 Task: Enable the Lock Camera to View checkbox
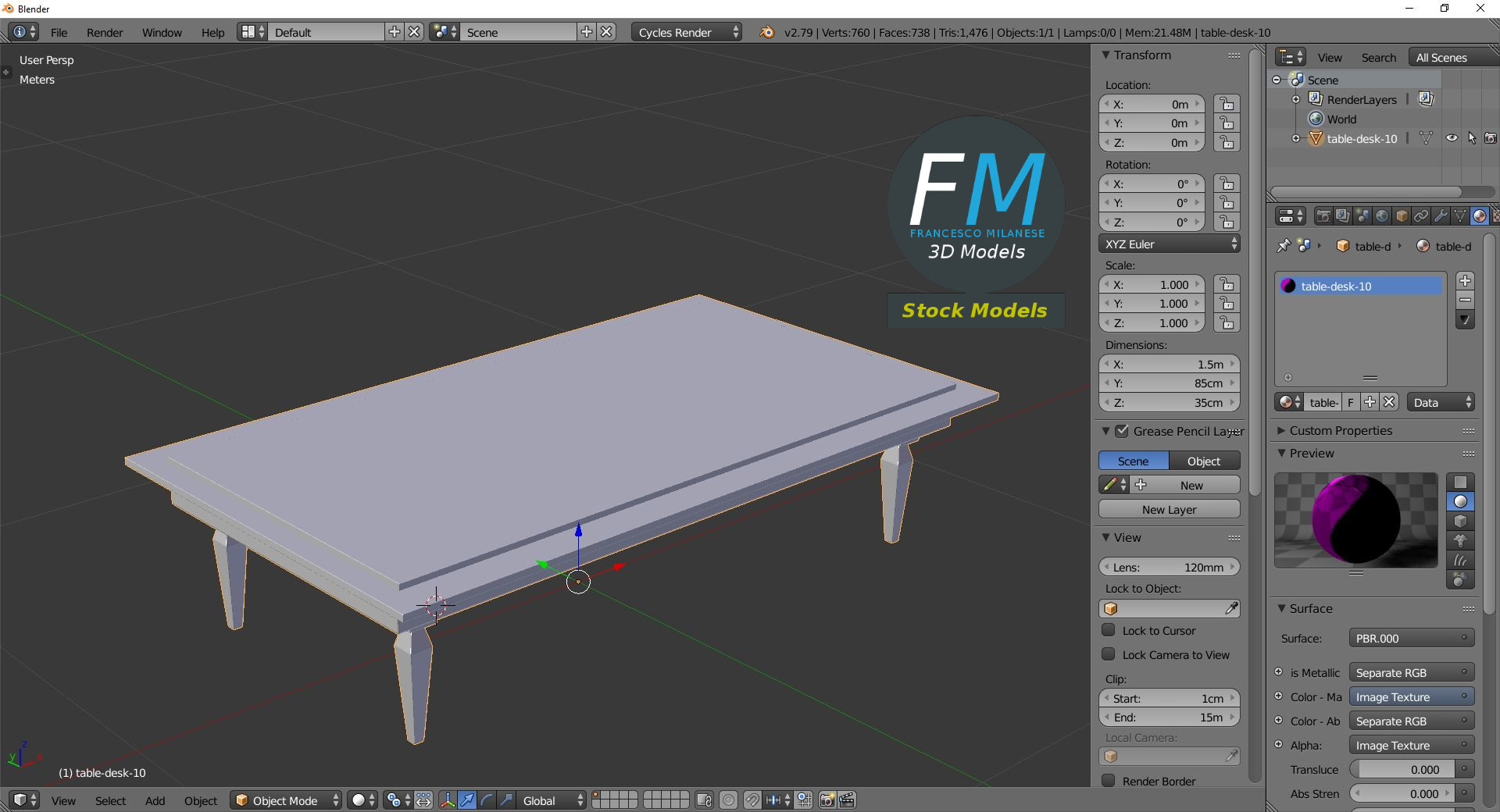coord(1109,655)
